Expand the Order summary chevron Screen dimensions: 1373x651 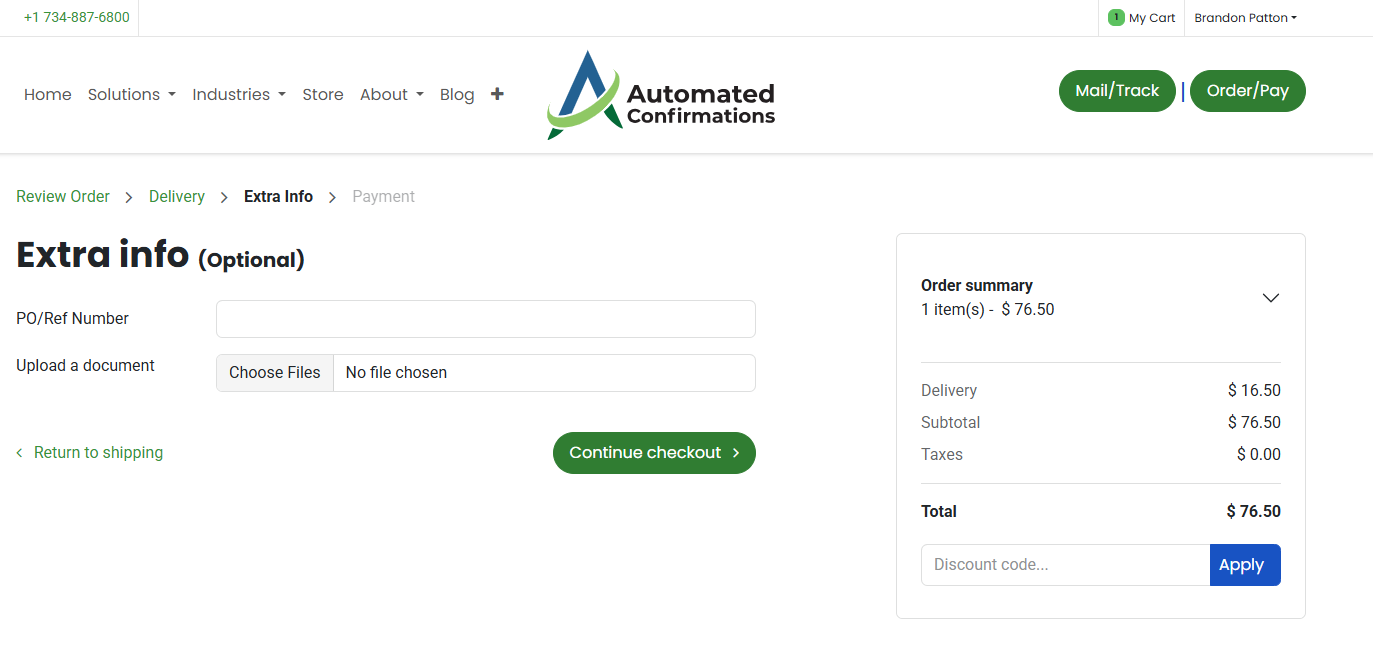1270,298
